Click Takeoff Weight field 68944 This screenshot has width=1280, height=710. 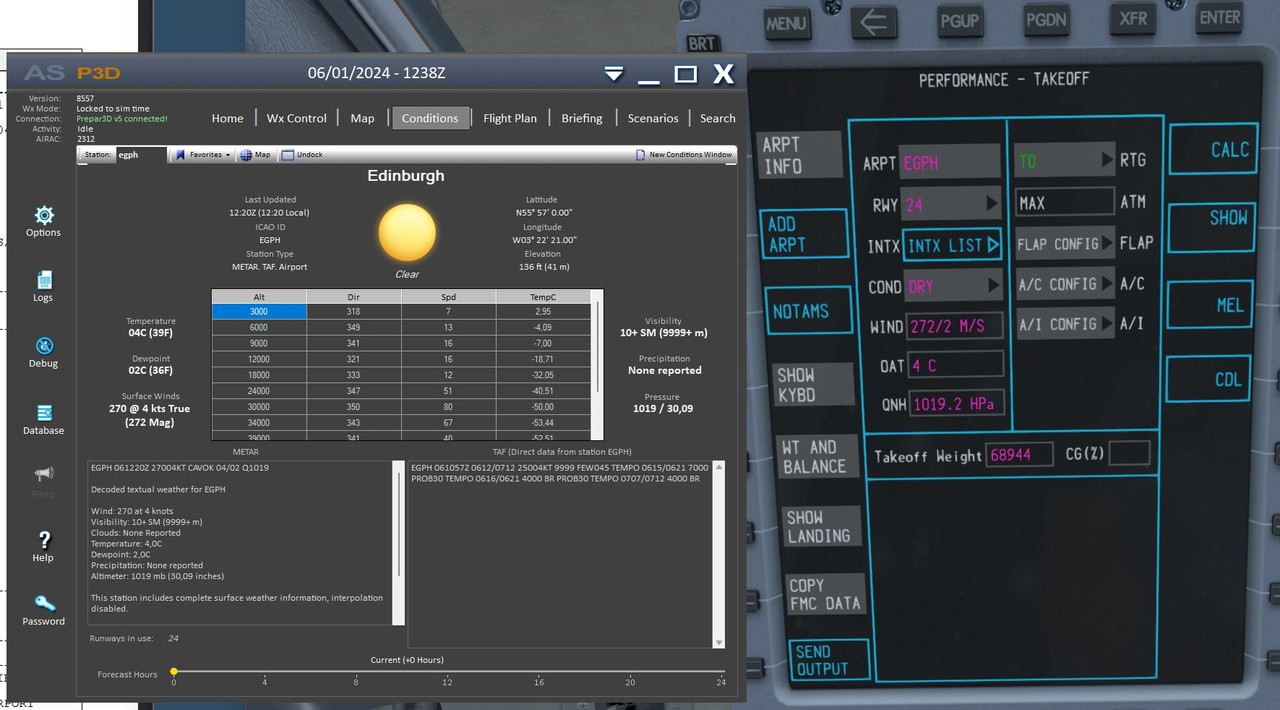(x=1020, y=455)
